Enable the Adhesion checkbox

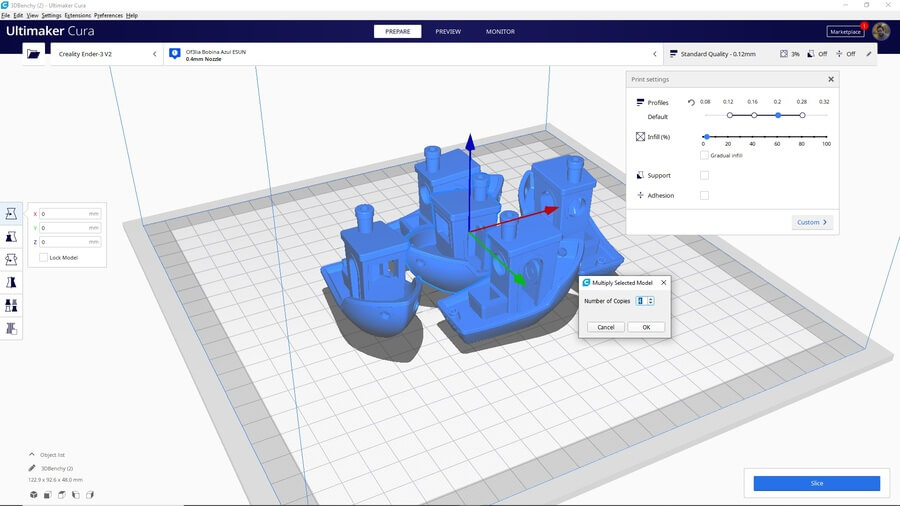point(704,196)
